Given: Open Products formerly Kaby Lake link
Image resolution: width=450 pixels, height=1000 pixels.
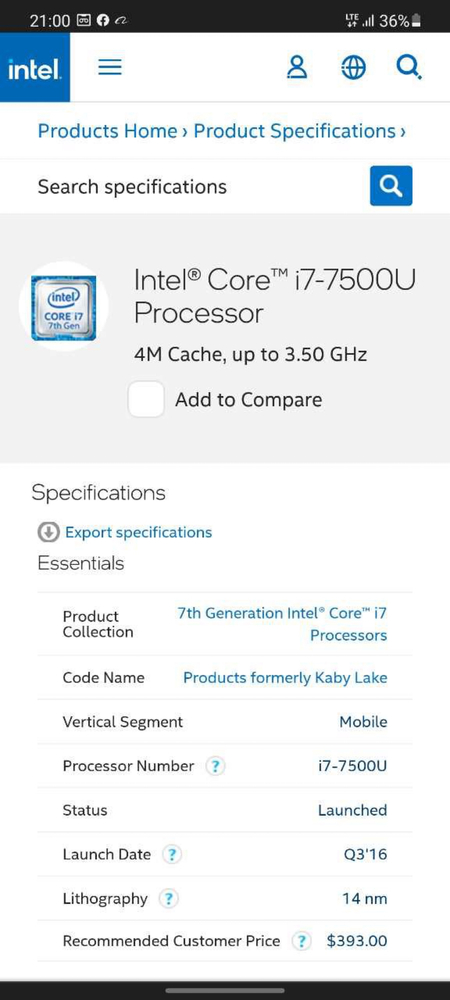Looking at the screenshot, I should click(285, 677).
